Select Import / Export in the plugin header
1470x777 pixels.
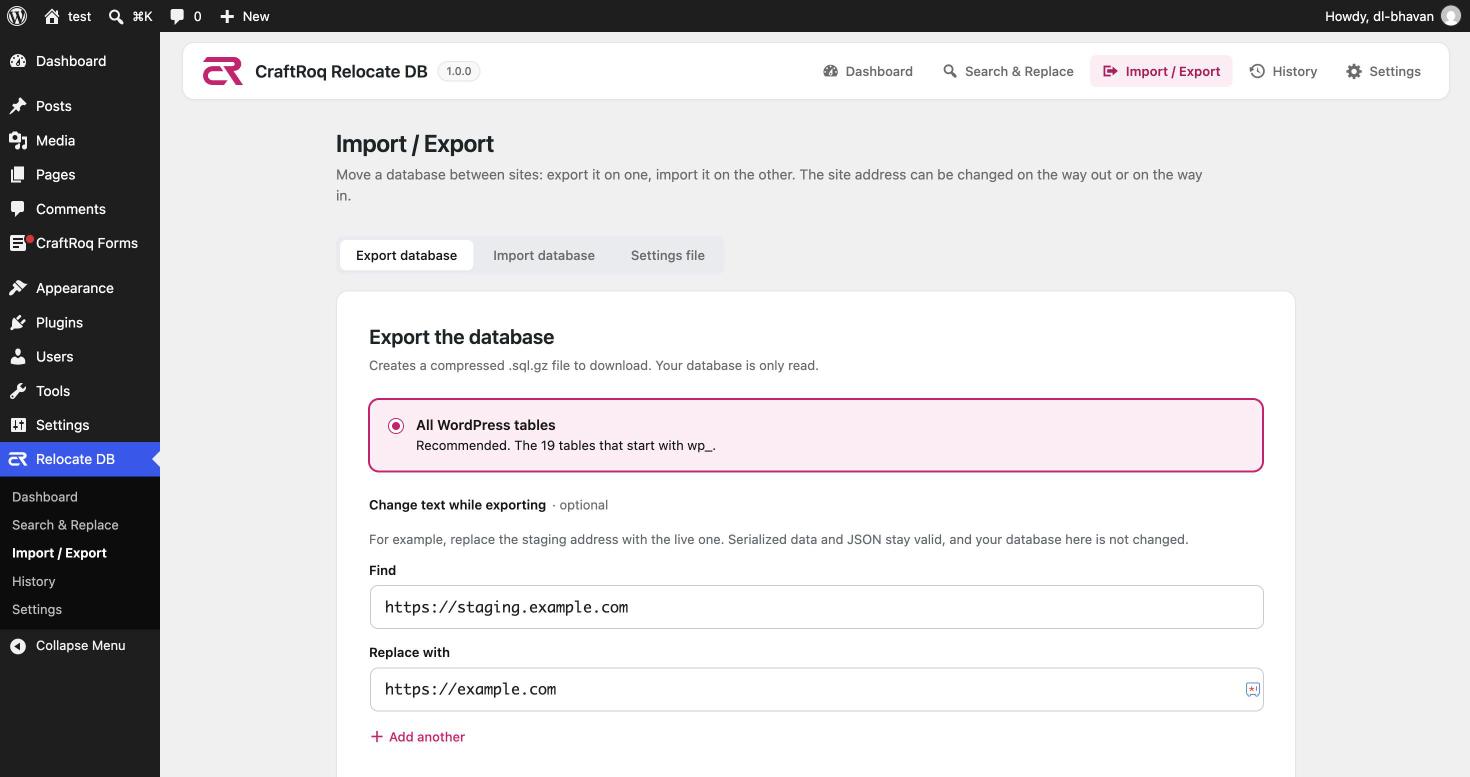(x=1161, y=71)
